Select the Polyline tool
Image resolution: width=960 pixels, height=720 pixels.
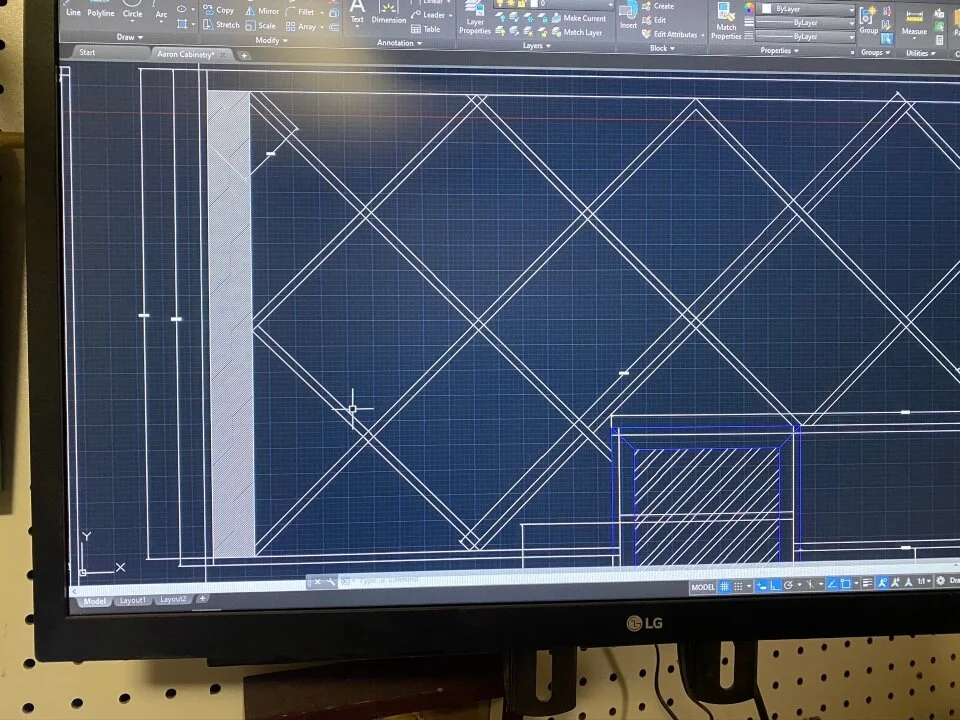coord(100,9)
